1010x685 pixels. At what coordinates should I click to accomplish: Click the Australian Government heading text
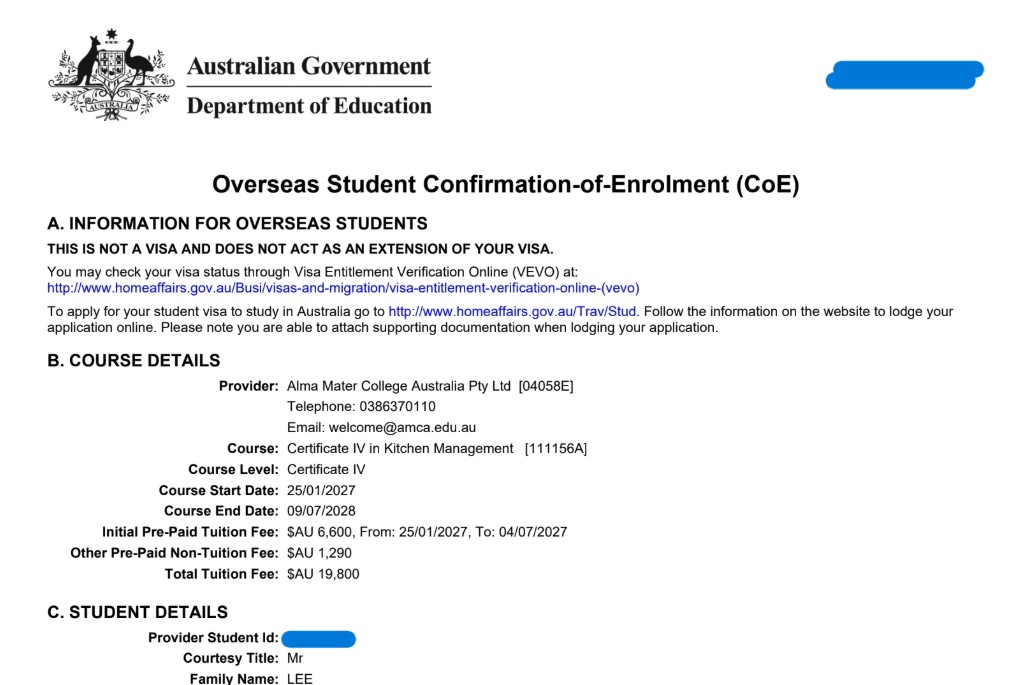309,66
